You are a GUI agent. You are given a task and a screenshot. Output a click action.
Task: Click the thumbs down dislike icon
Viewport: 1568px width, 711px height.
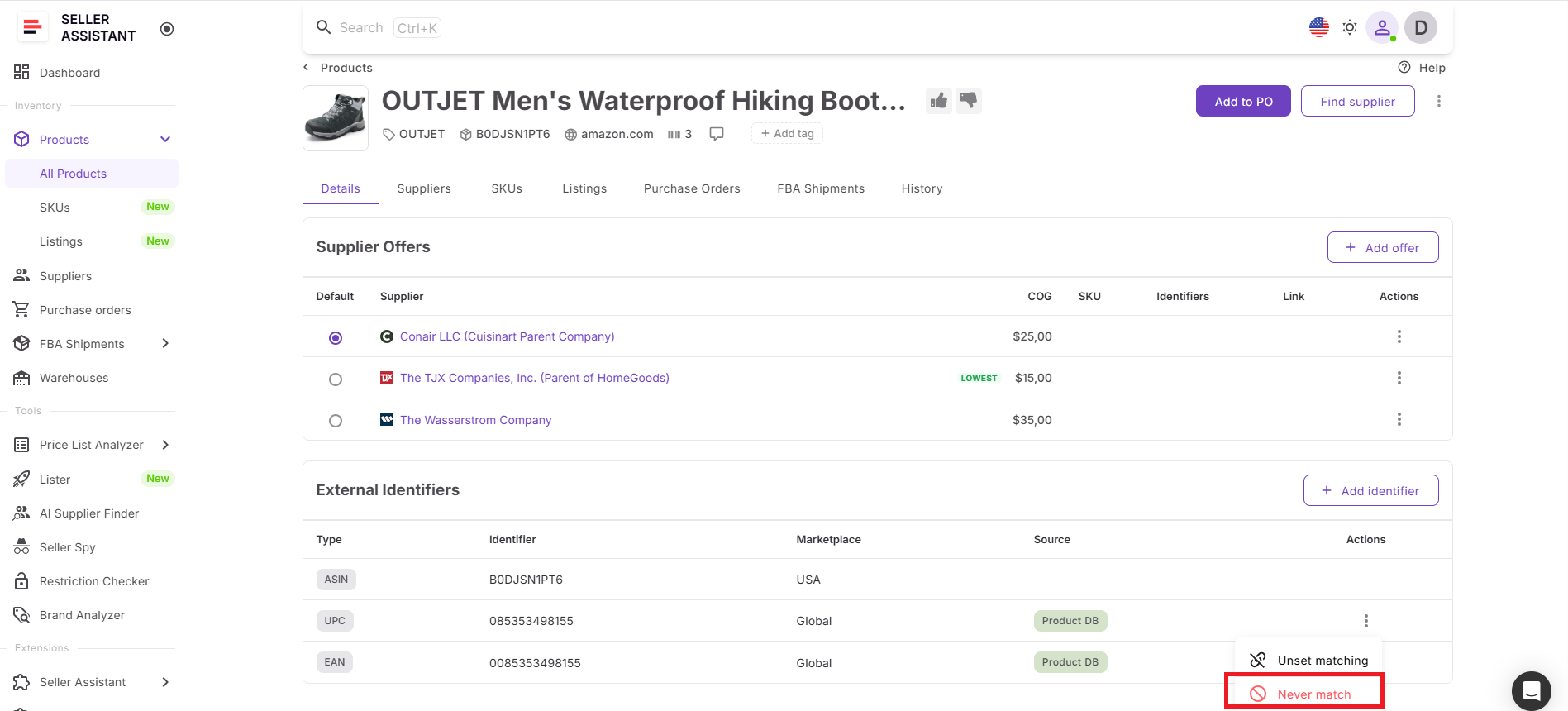(x=969, y=101)
